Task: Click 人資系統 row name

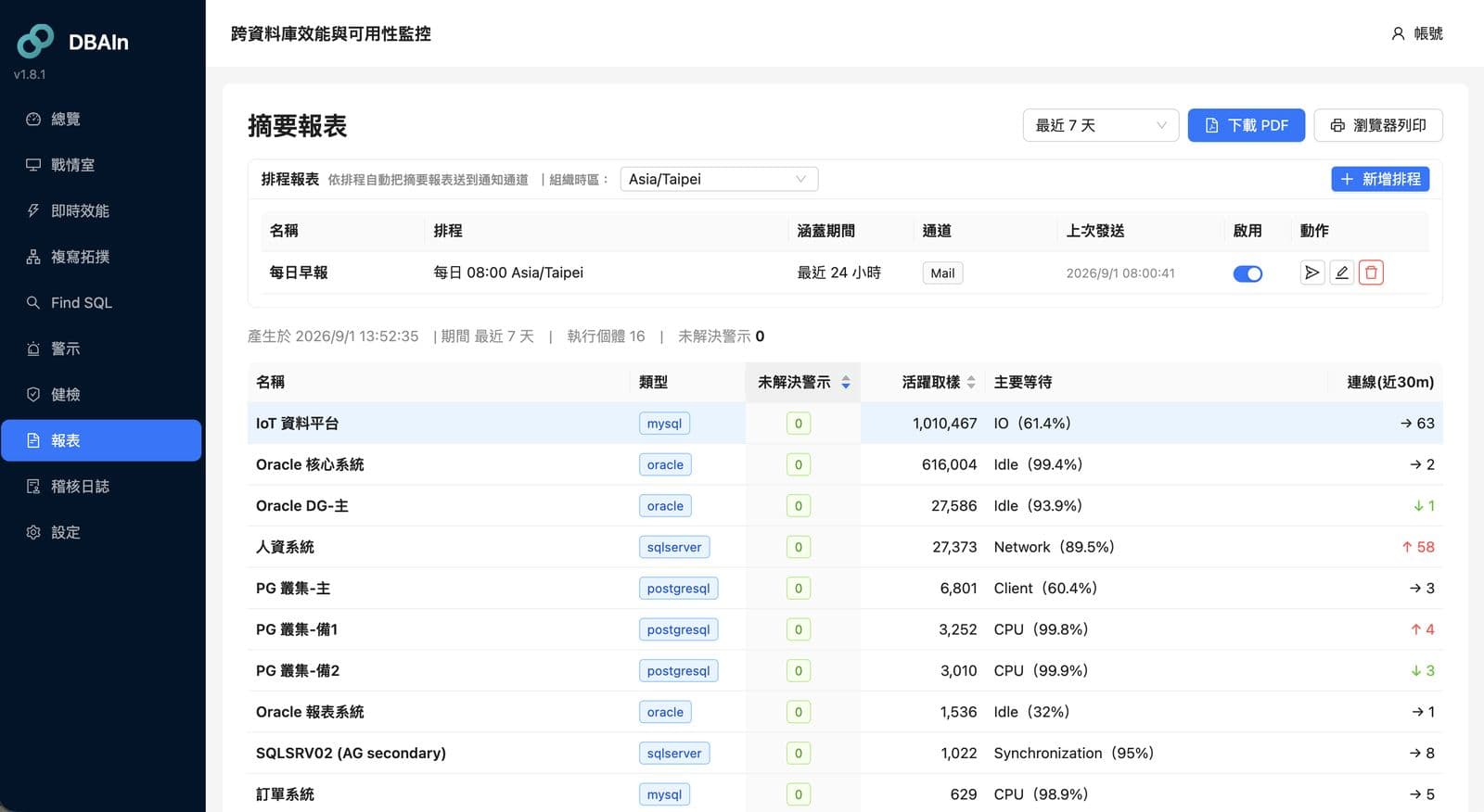Action: click(x=285, y=547)
